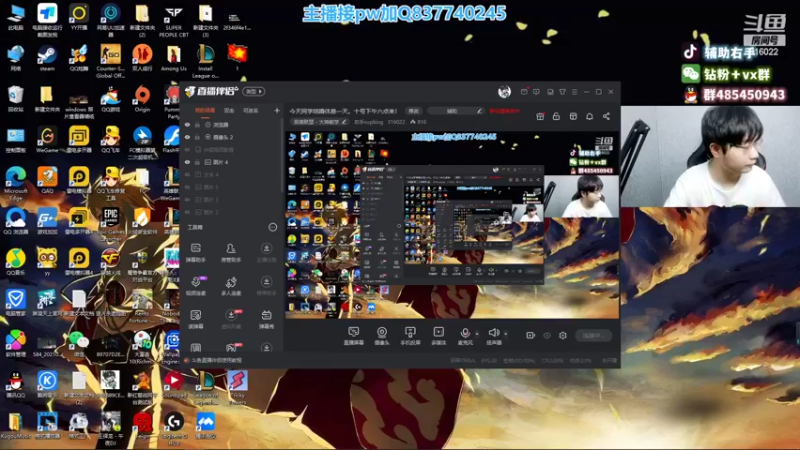The width and height of the screenshot is (800, 450).
Task: Click the record video icon in bottom bar
Action: click(531, 335)
